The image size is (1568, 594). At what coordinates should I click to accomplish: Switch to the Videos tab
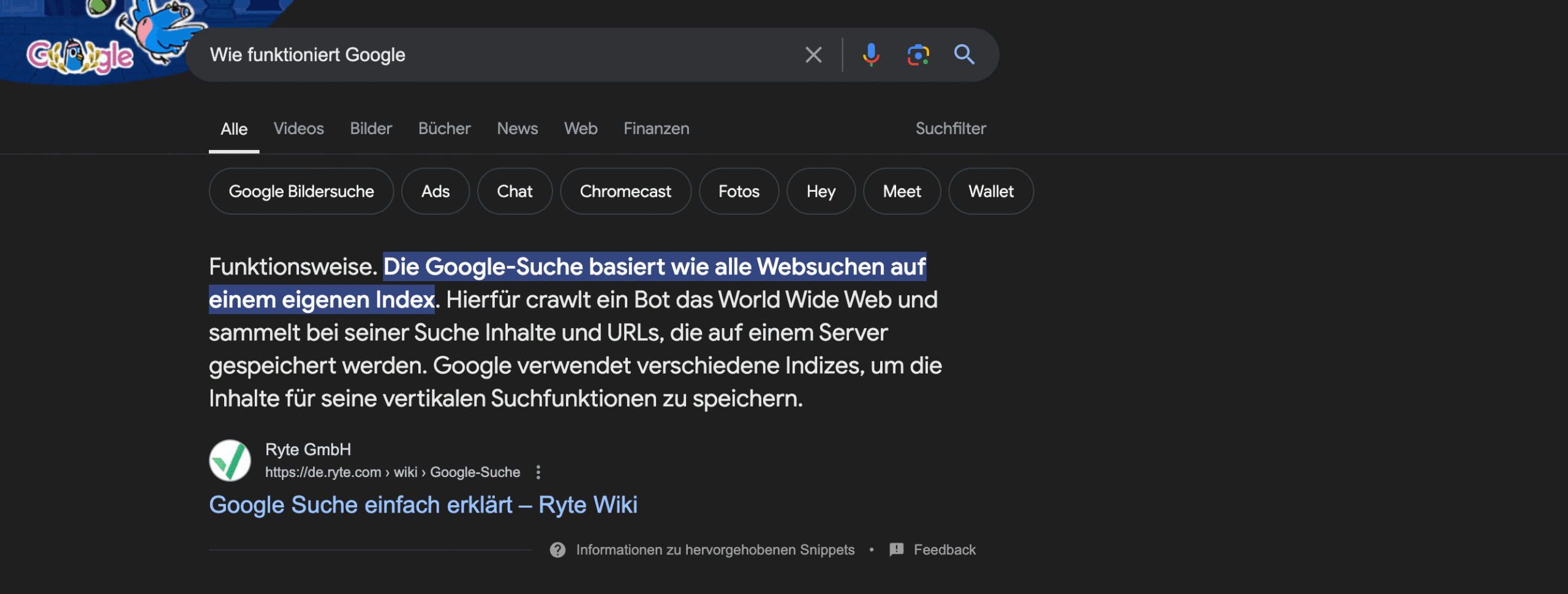coord(299,129)
